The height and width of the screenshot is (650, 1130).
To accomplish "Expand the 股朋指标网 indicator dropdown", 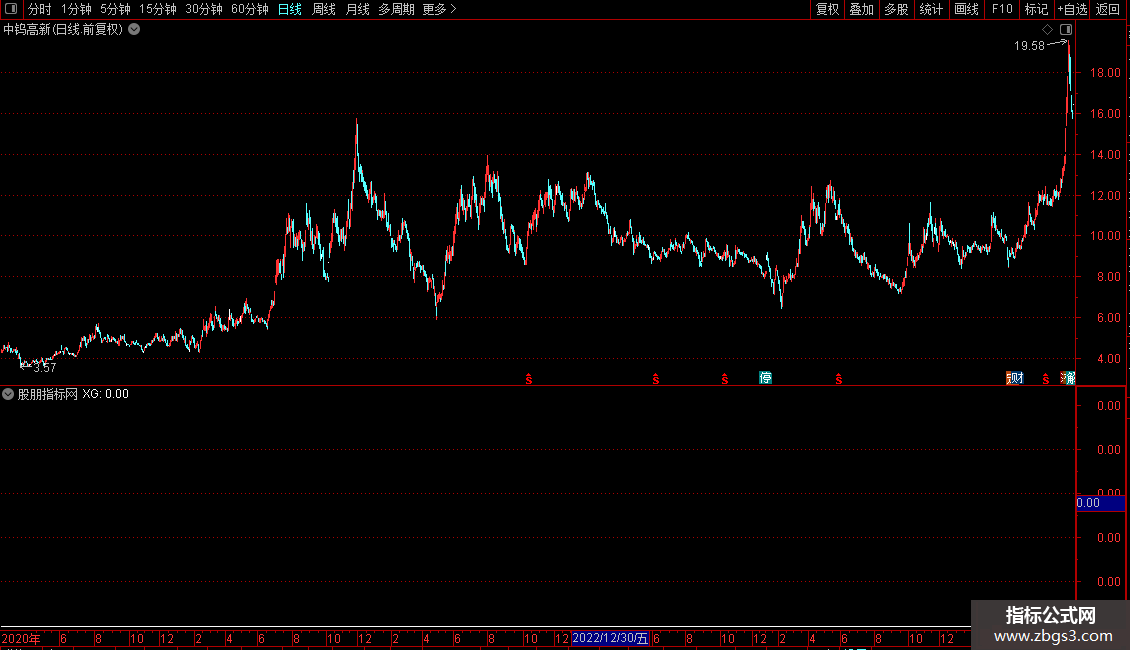I will point(8,394).
